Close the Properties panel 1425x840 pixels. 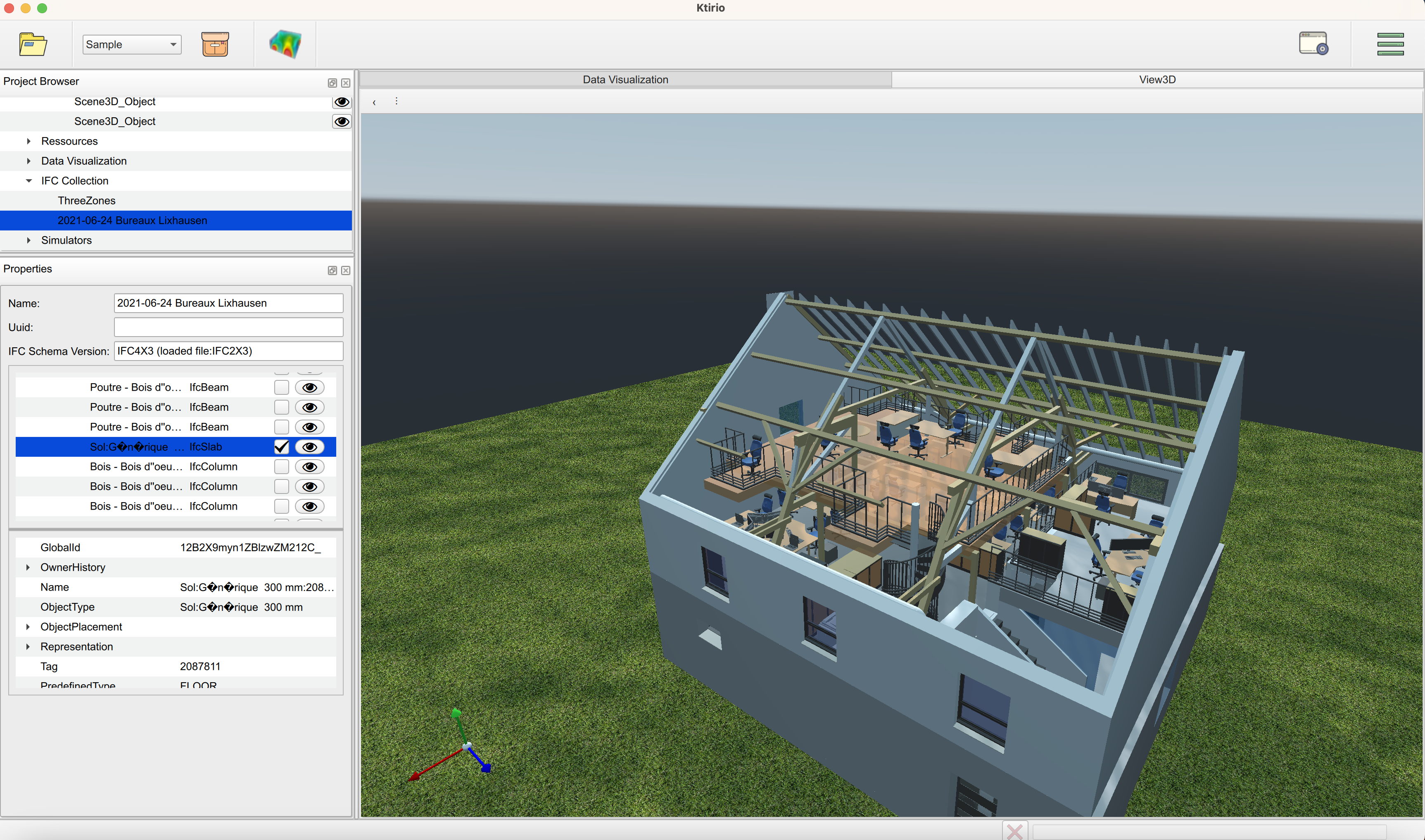click(345, 271)
